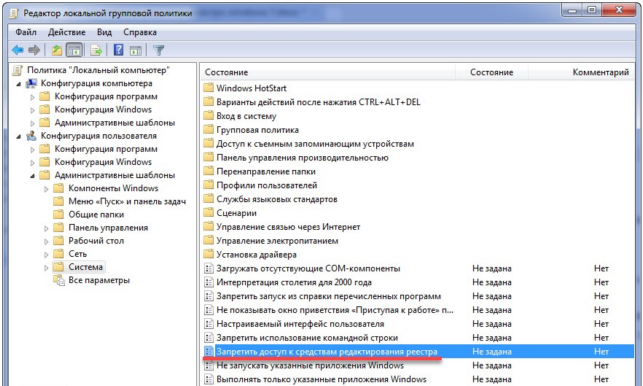Click the 'Конфигурация пользователя' user icon
The width and height of the screenshot is (643, 386).
[32, 136]
